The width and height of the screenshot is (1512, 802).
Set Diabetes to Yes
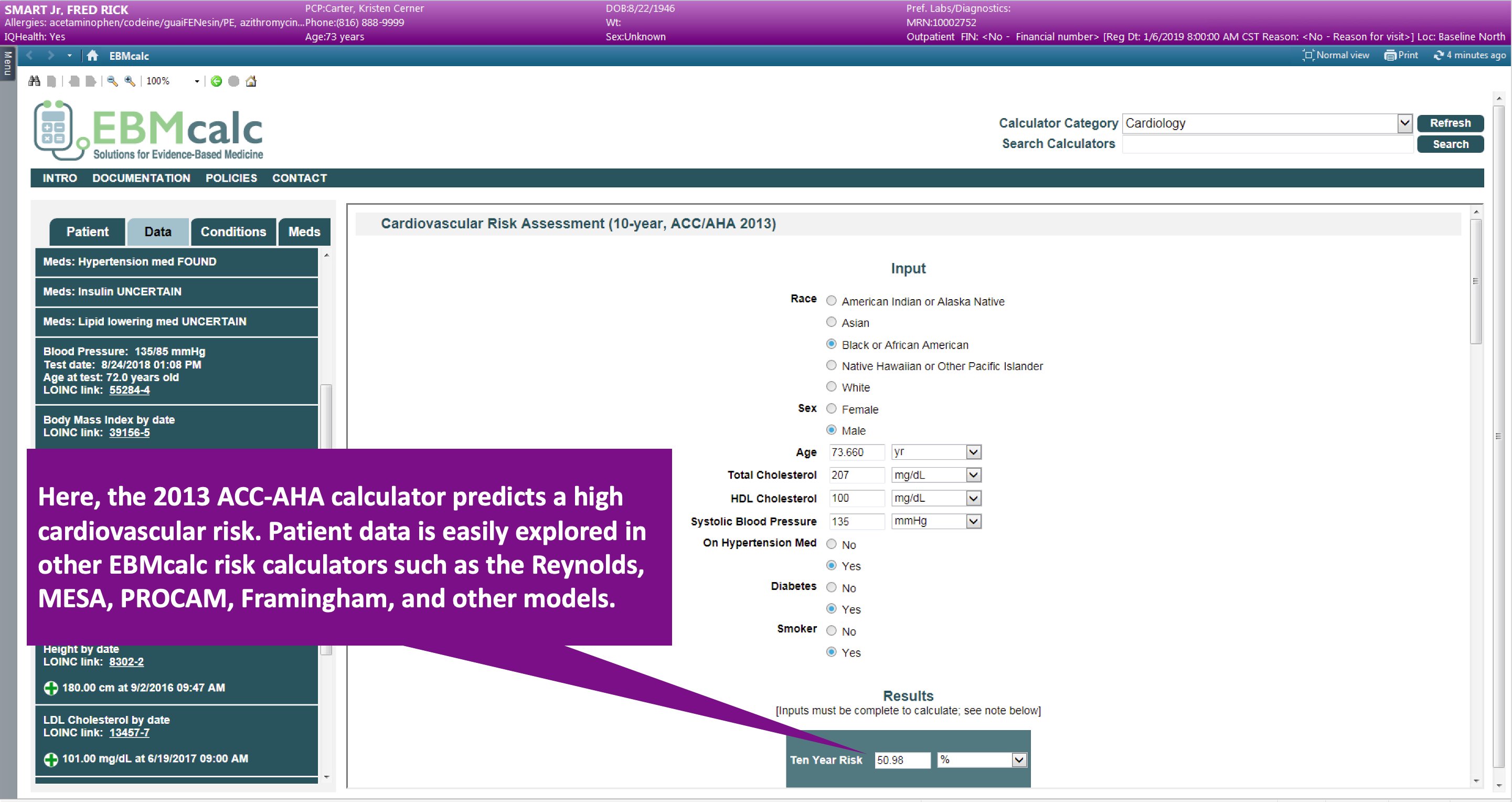(831, 609)
